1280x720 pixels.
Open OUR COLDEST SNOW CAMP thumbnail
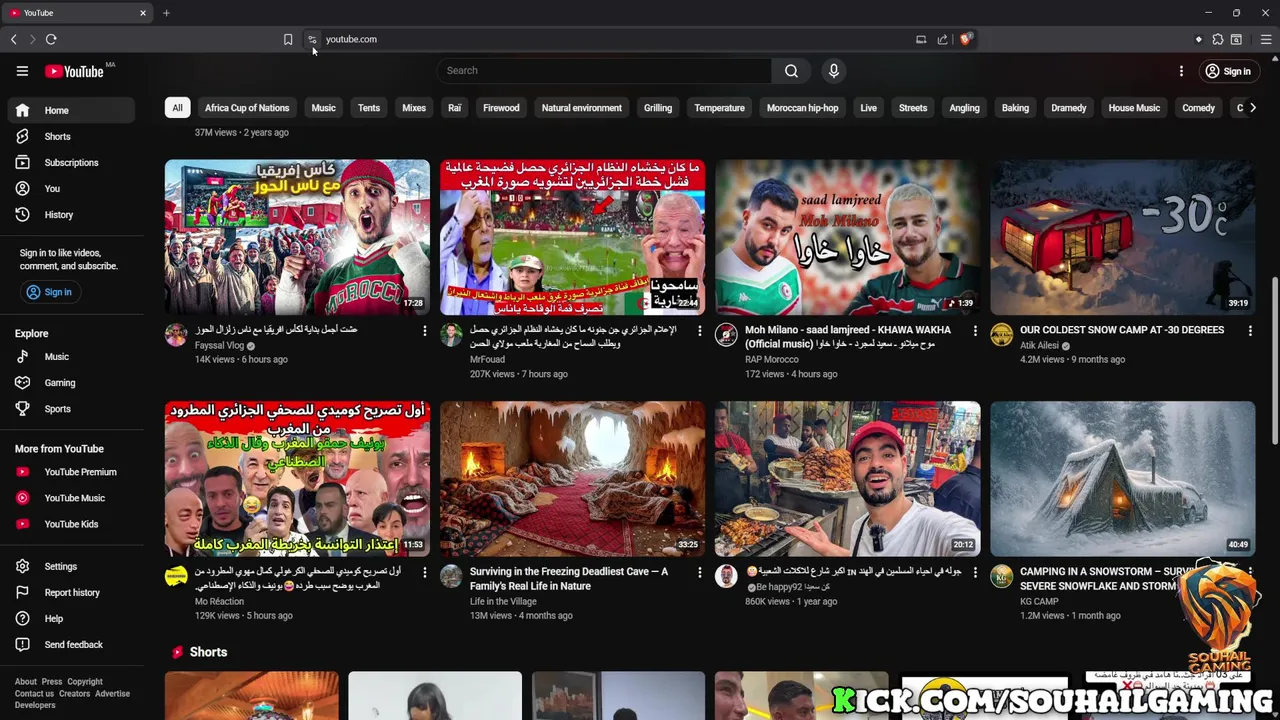[1122, 237]
